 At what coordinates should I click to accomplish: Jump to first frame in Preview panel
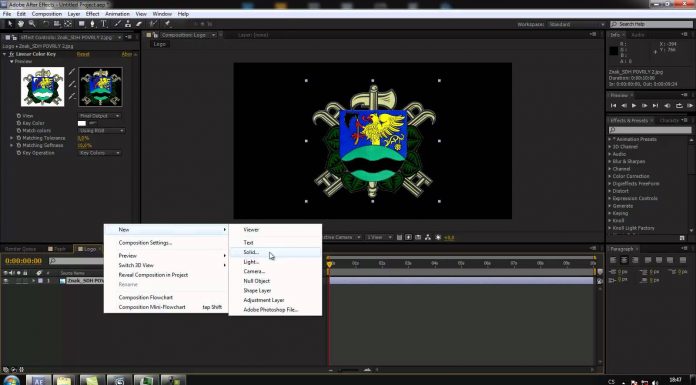[613, 106]
